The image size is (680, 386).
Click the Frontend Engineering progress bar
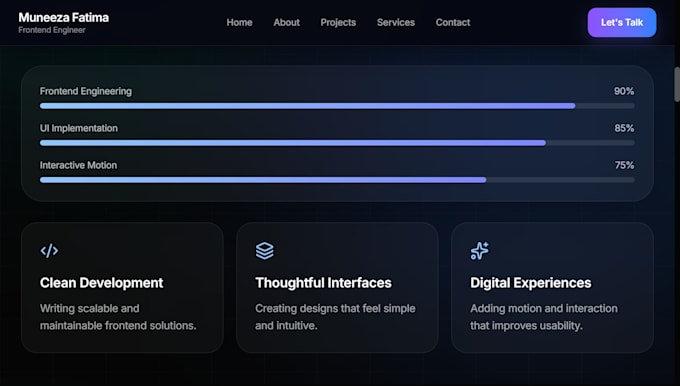337,106
